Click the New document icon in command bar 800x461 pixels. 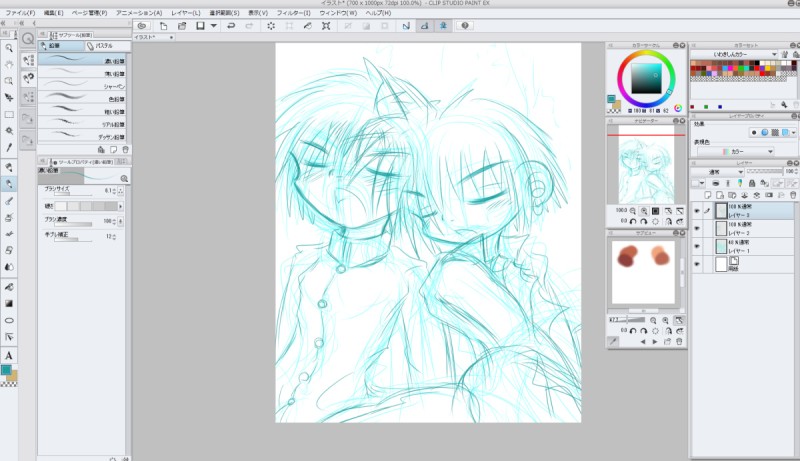163,25
